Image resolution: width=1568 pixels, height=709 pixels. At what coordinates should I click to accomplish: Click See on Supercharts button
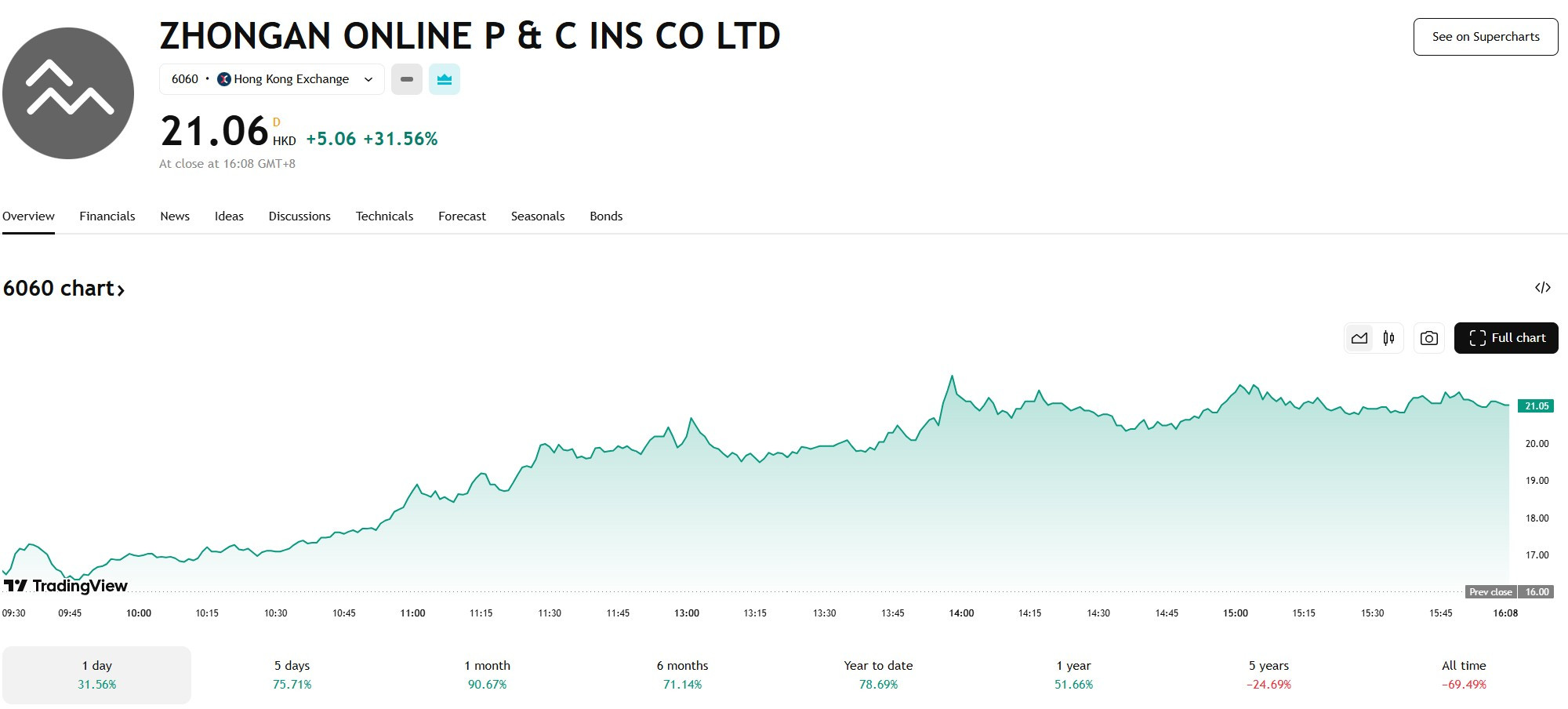(1486, 37)
